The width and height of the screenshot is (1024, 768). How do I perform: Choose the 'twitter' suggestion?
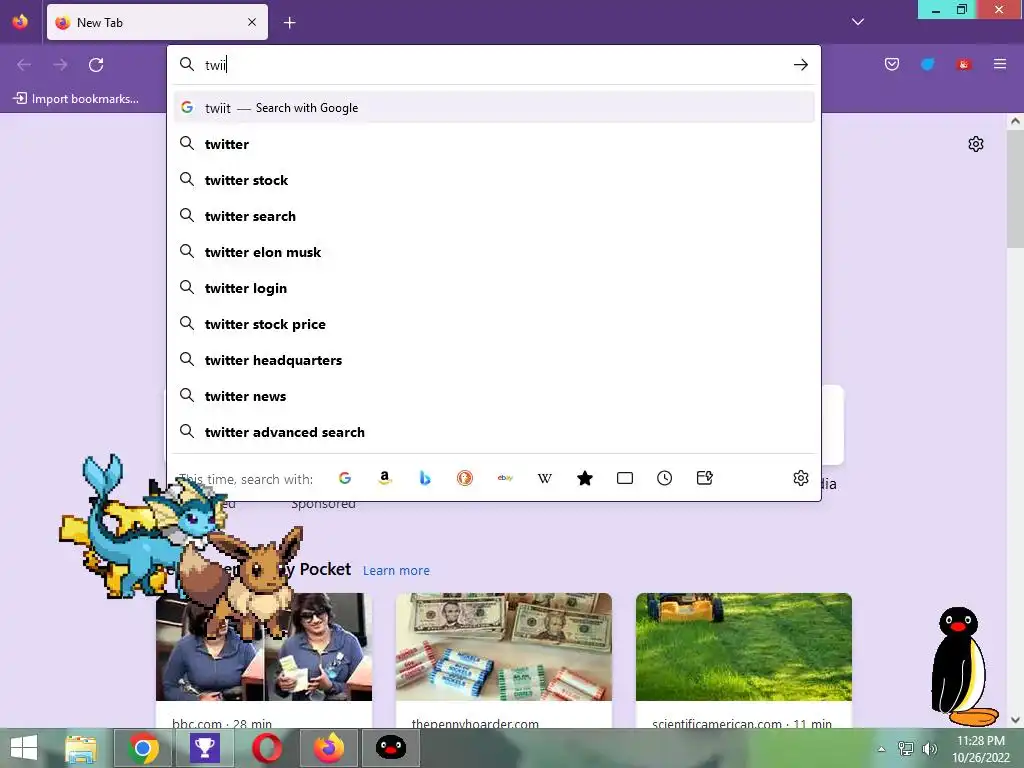coord(494,144)
